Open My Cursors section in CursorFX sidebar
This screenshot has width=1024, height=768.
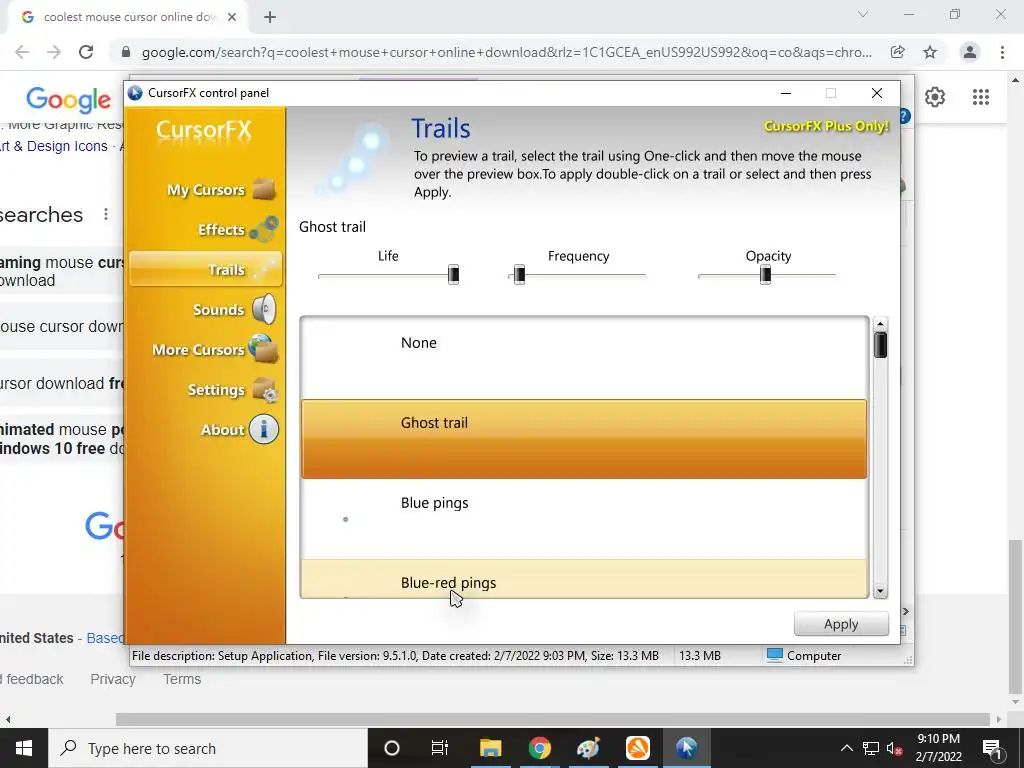click(206, 189)
